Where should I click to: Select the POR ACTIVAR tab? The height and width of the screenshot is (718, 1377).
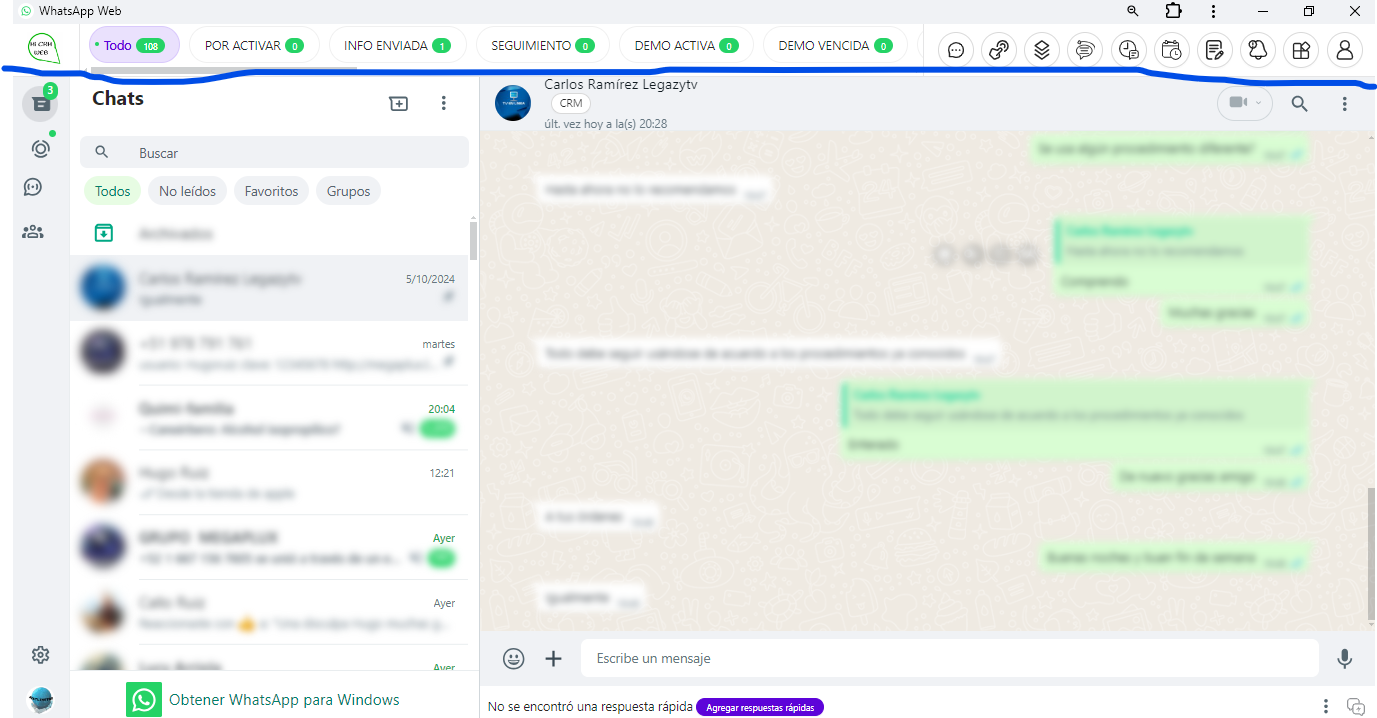point(253,45)
